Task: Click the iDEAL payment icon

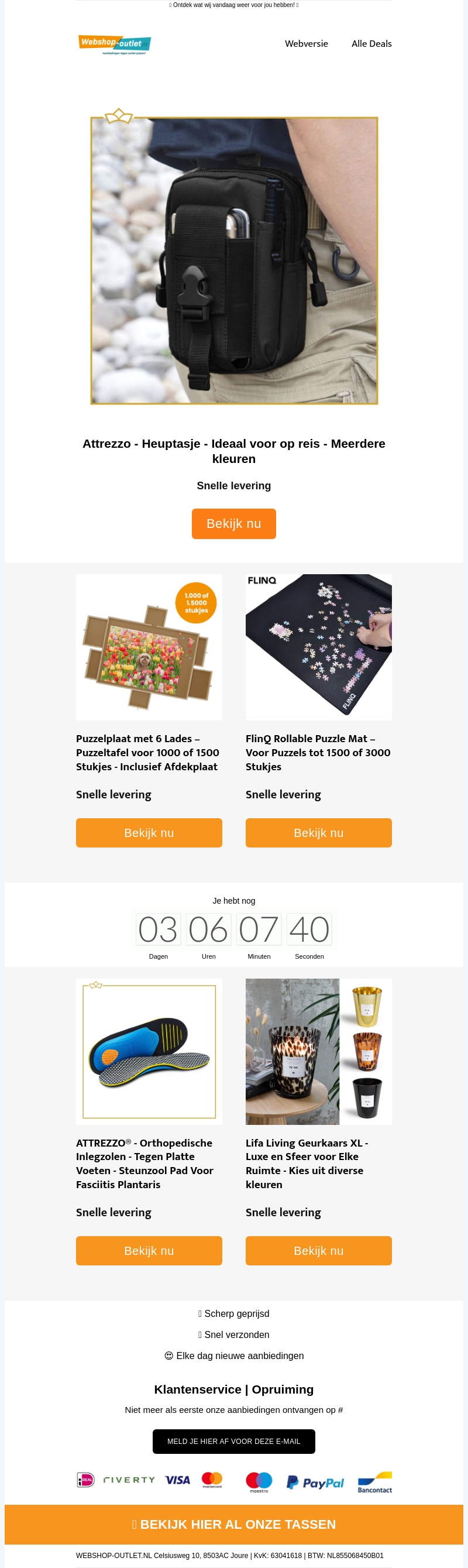Action: coord(86,1479)
